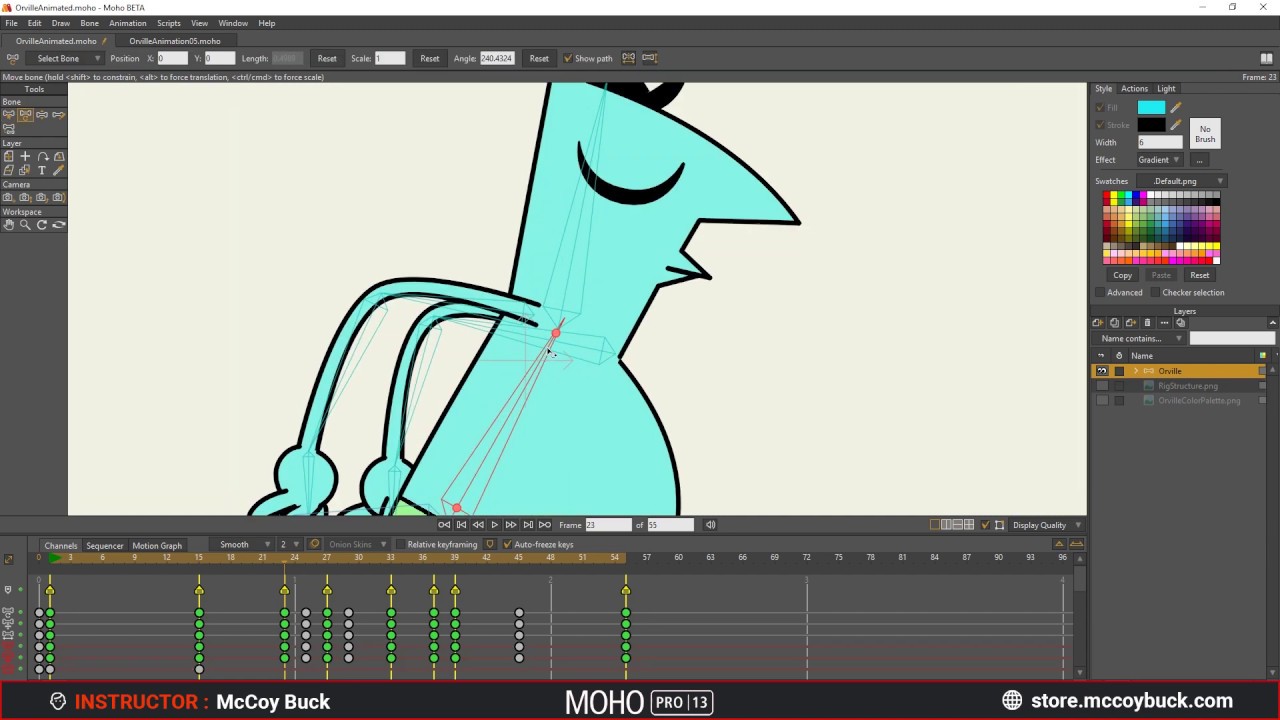1280x720 pixels.
Task: Enable Checker selection checkbox
Action: click(1155, 293)
